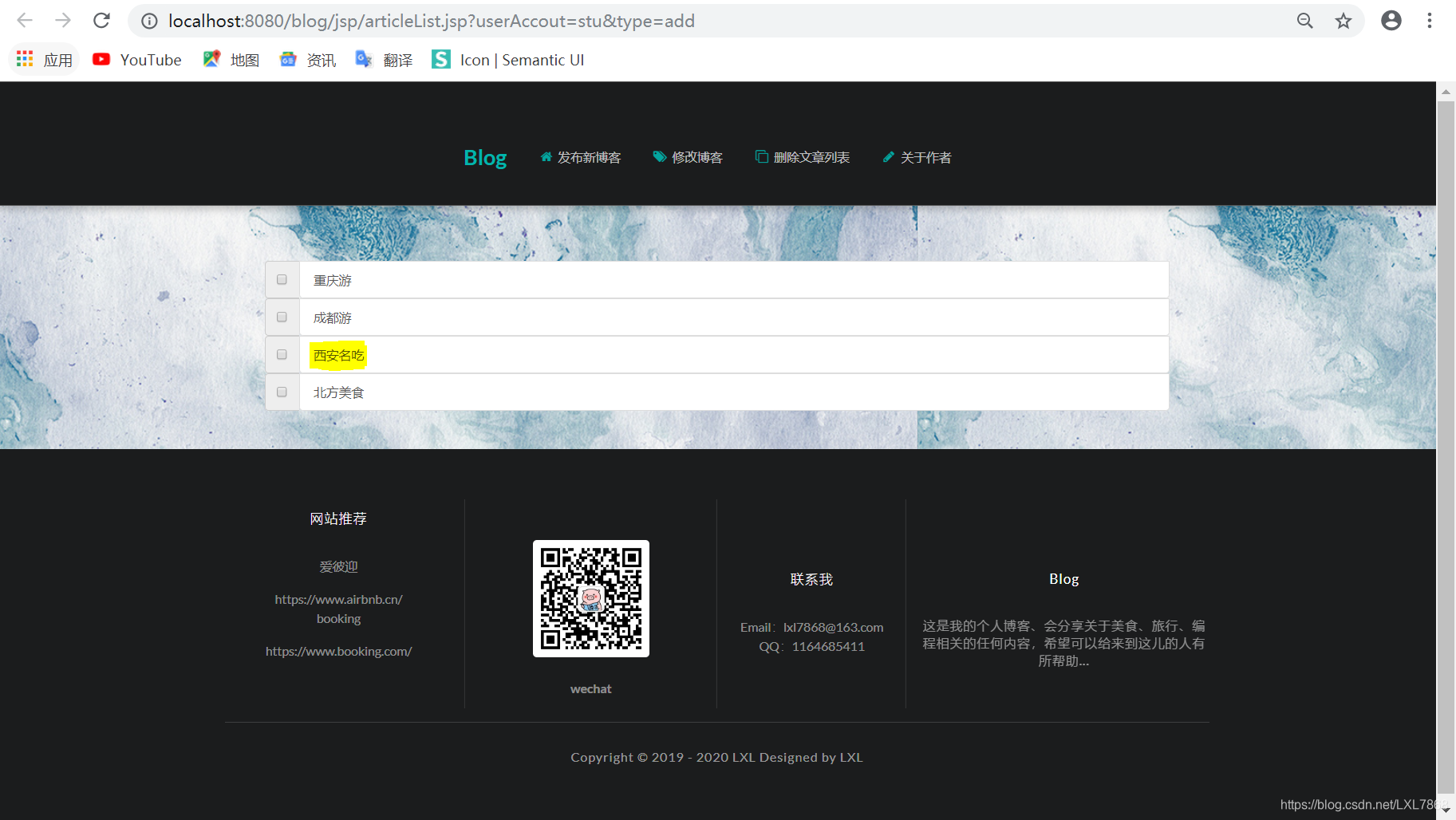
Task: Click the scrollbar up arrow
Action: coord(1446,91)
